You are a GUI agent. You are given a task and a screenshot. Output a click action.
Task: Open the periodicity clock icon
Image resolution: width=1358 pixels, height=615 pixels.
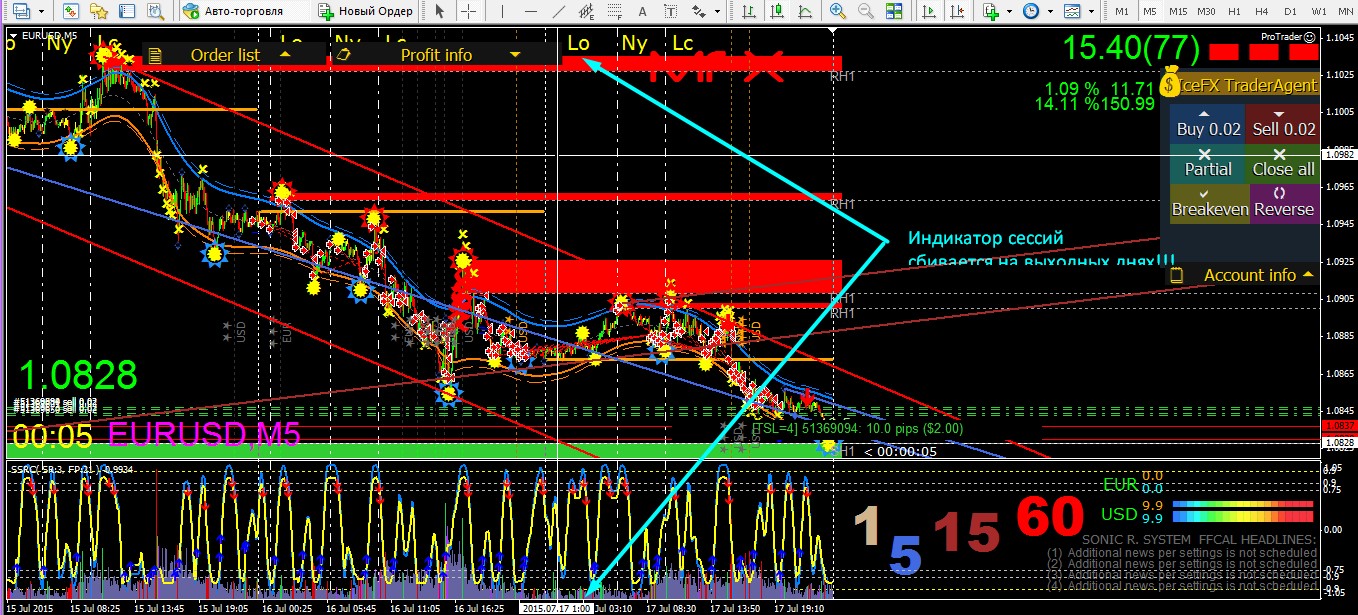coord(1031,11)
